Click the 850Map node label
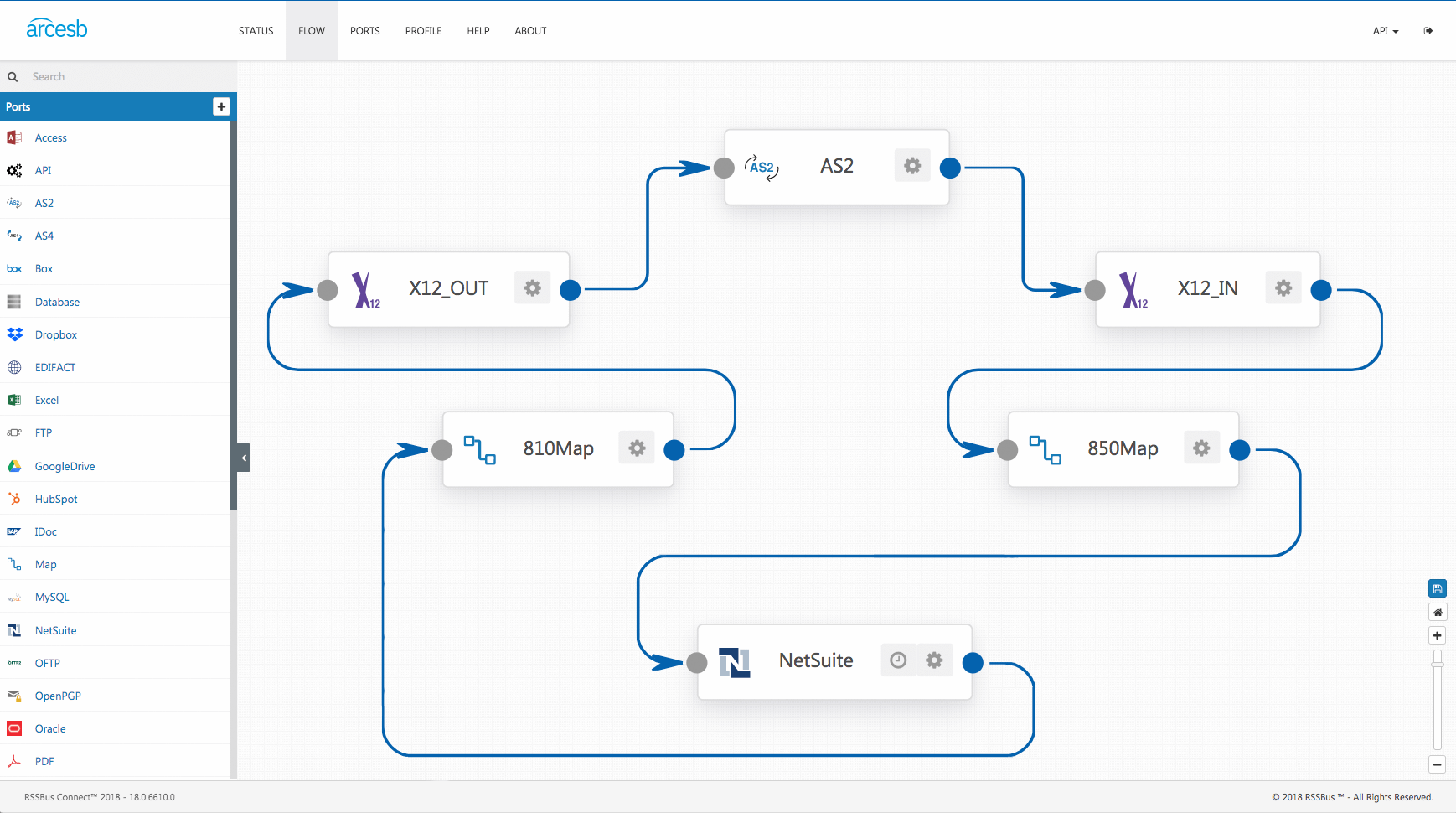 pos(1123,449)
